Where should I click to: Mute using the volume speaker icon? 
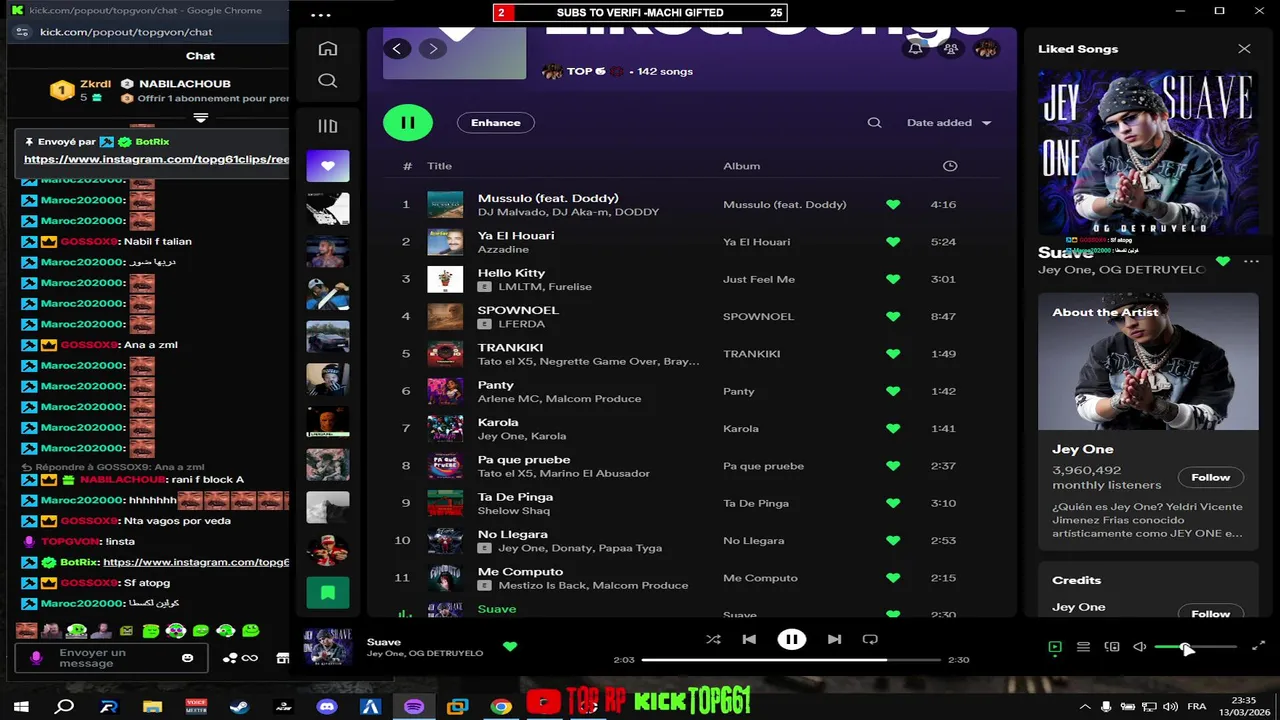click(x=1139, y=647)
